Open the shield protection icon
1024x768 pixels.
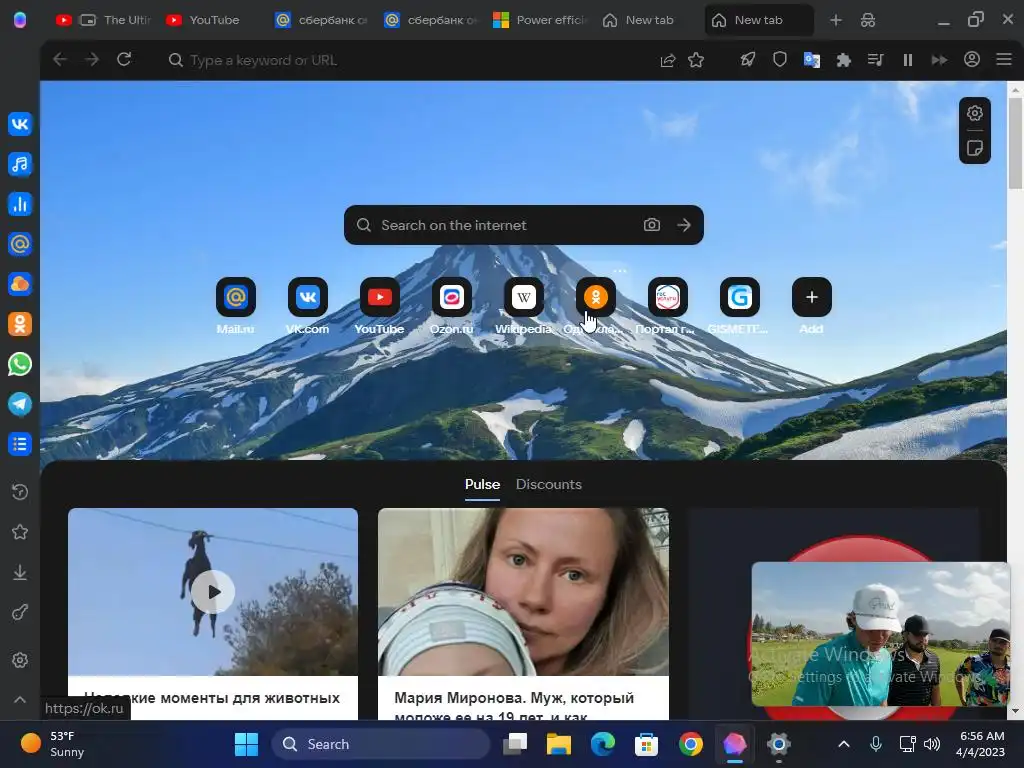point(780,59)
